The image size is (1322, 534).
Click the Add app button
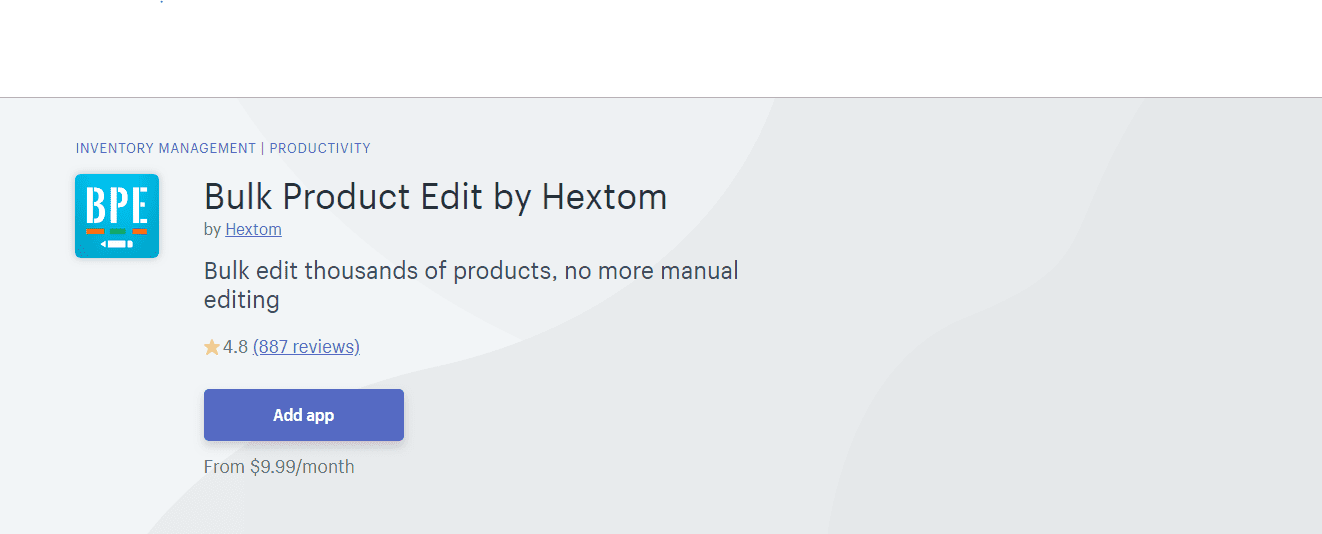(x=304, y=415)
